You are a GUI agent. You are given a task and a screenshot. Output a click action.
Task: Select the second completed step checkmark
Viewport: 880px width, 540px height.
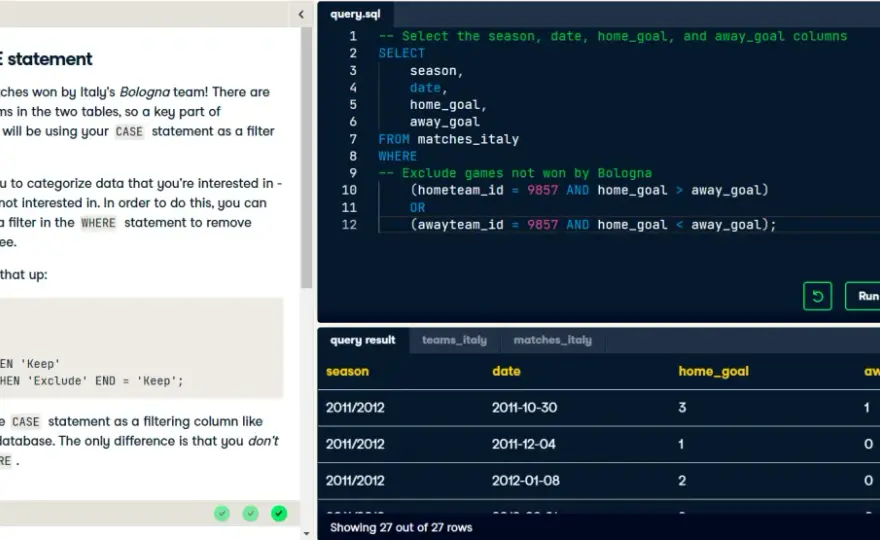tap(250, 513)
